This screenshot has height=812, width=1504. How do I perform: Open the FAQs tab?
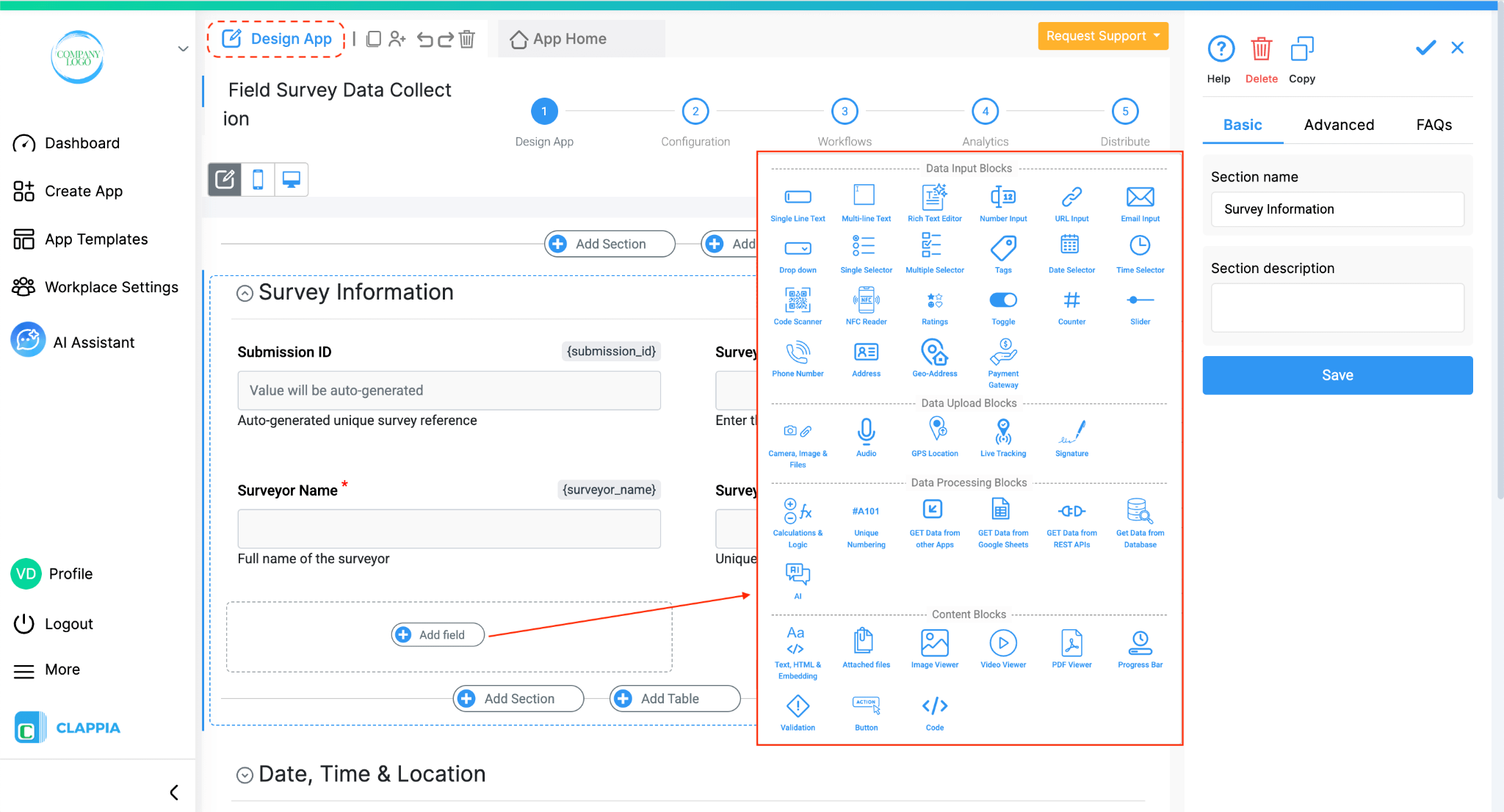tap(1433, 125)
